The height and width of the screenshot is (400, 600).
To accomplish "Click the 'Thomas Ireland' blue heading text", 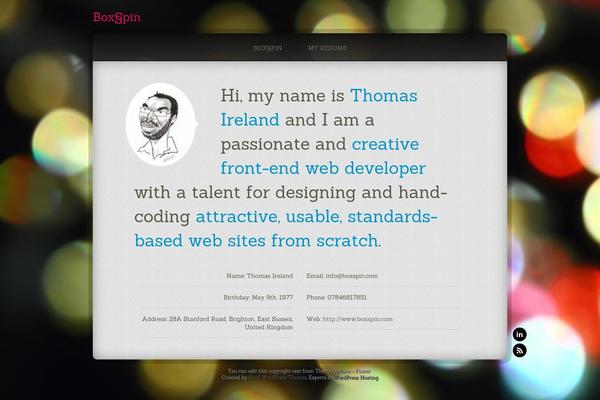I will [319, 108].
